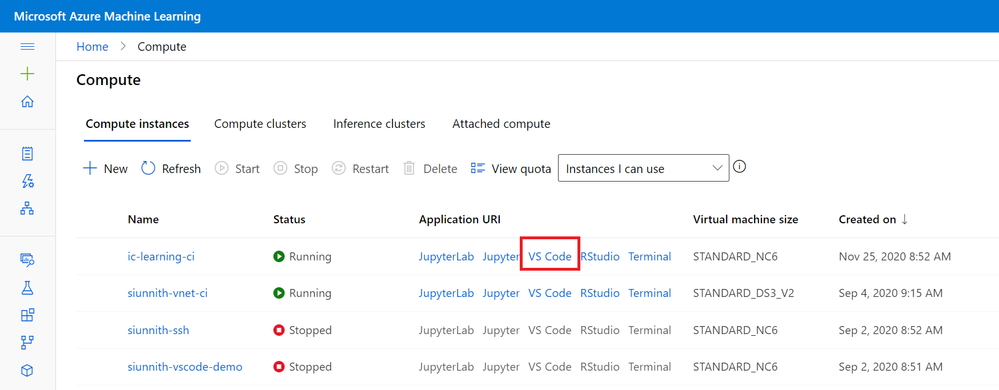Click the Sep 2, 2020 8:51 AM date

[x=891, y=367]
